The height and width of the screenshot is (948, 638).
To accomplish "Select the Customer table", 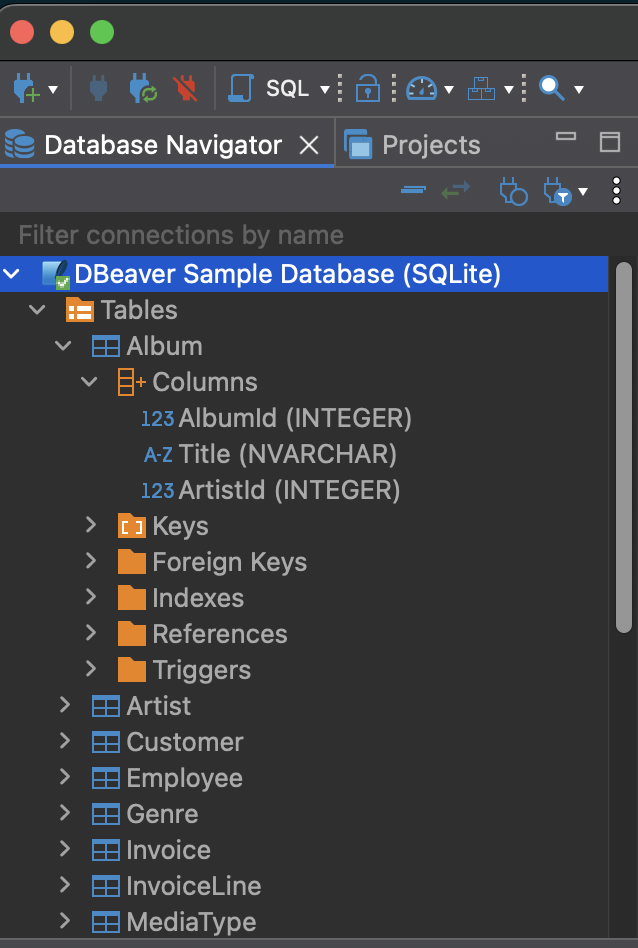I will click(184, 742).
